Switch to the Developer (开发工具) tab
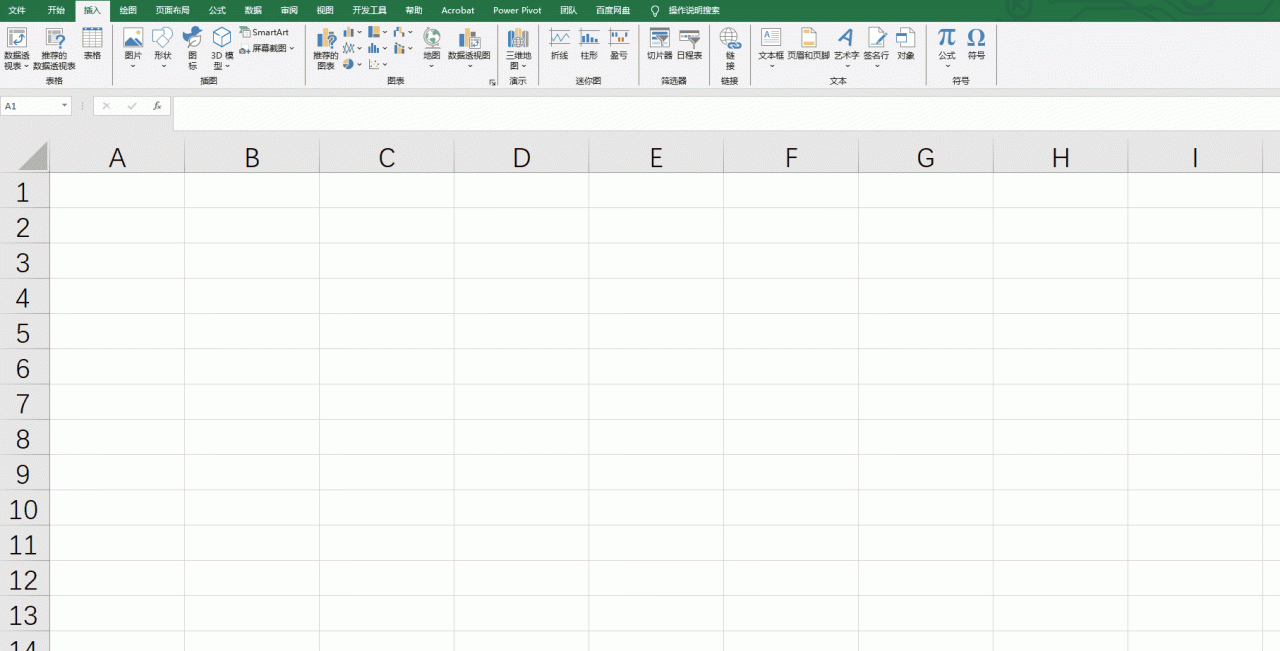The width and height of the screenshot is (1280, 651). [369, 10]
